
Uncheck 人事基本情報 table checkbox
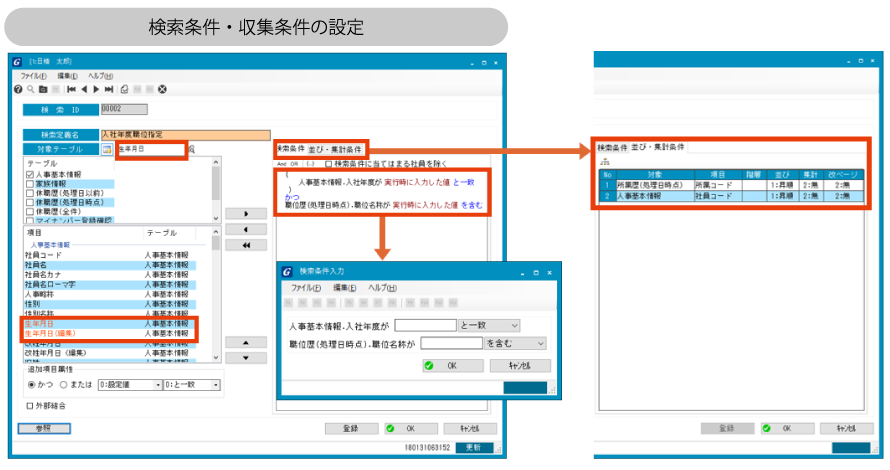click(30, 175)
